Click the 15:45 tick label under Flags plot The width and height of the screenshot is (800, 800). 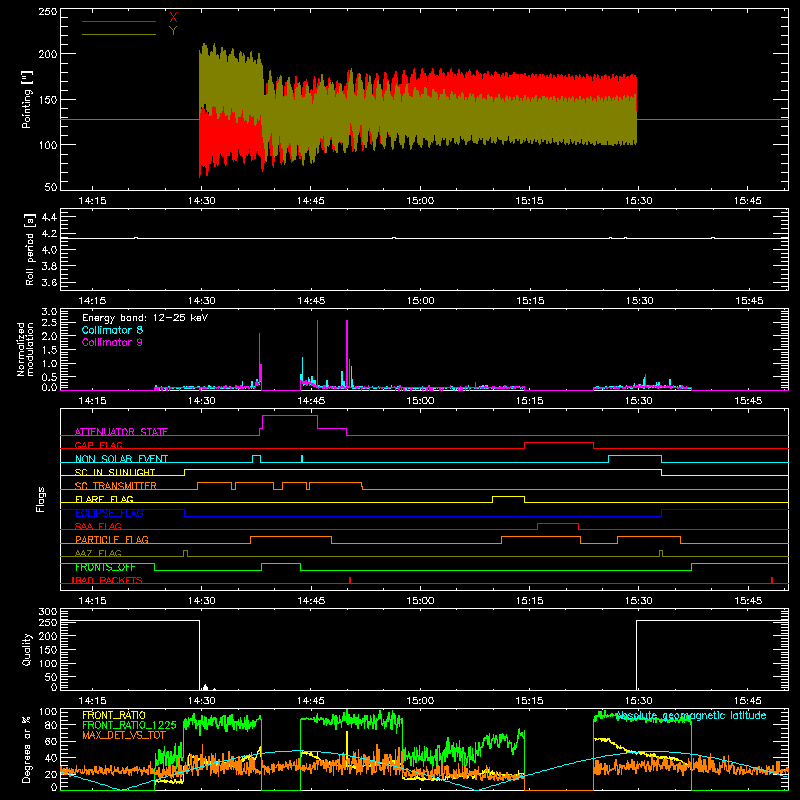[748, 600]
